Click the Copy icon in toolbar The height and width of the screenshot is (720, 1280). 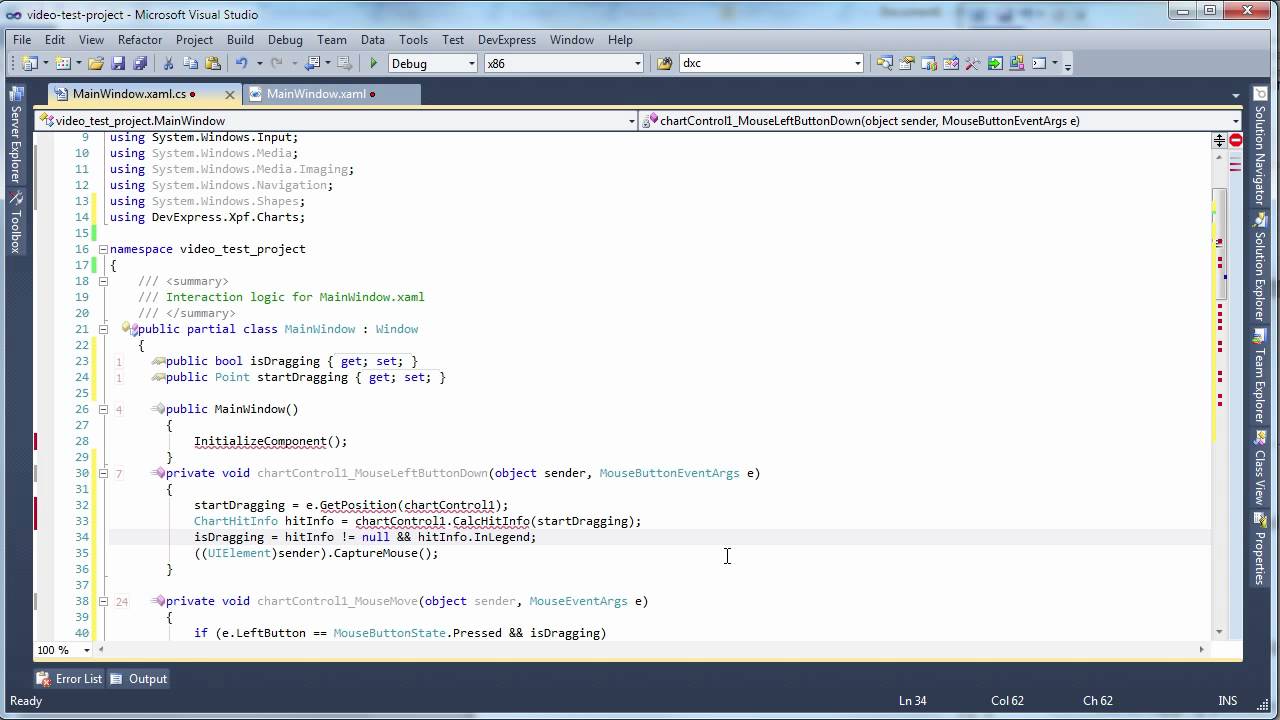pos(190,63)
